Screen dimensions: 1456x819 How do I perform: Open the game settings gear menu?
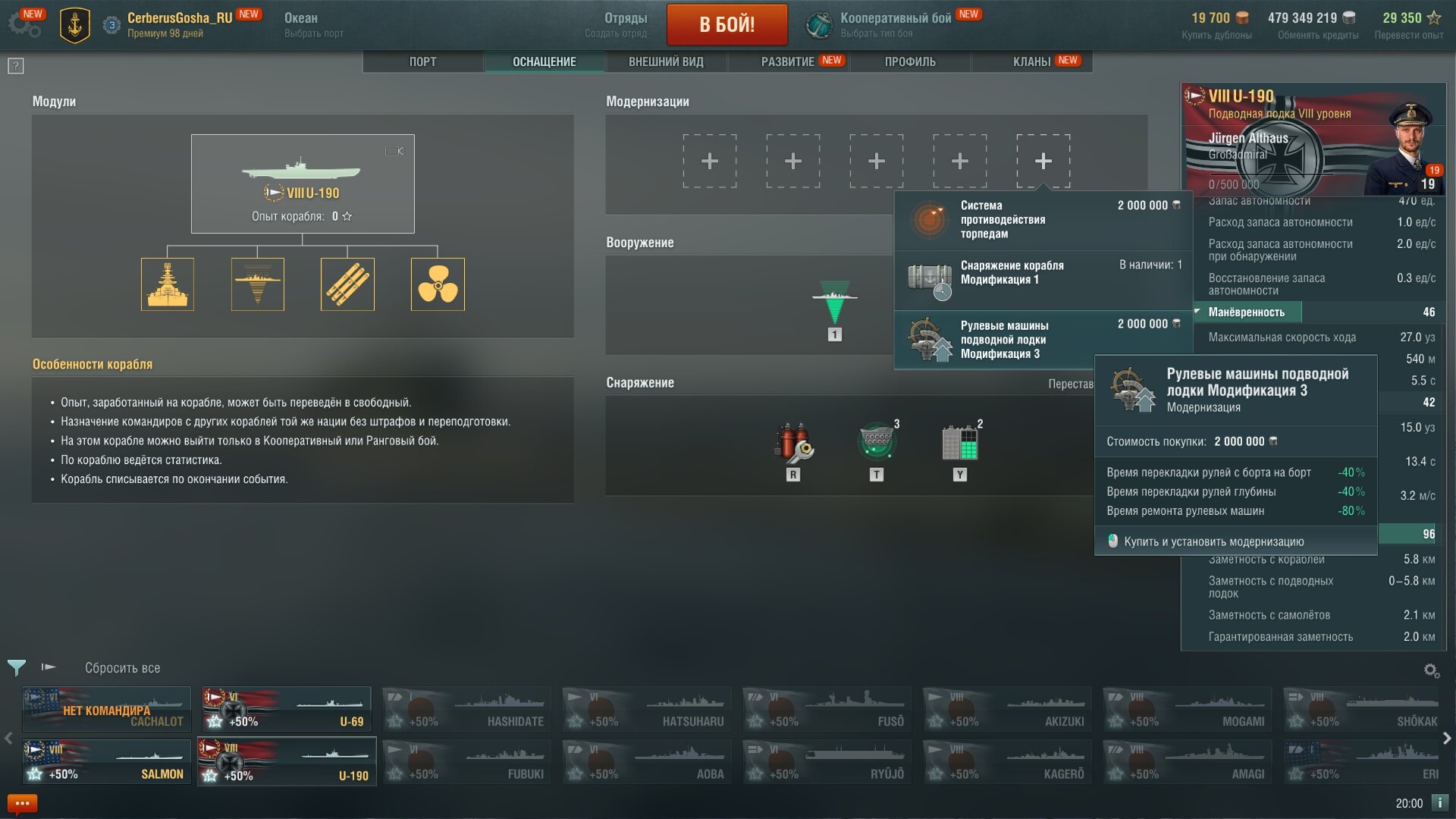point(24,25)
